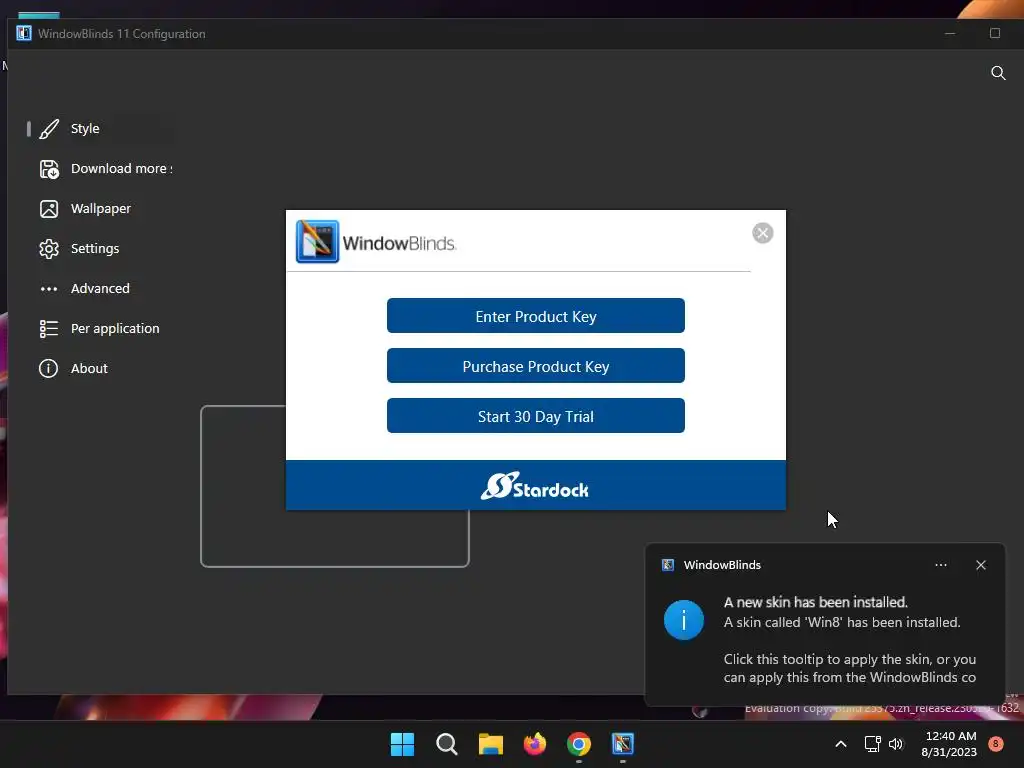Image resolution: width=1024 pixels, height=768 pixels.
Task: Click the Advanced three-dots icon
Action: tap(49, 289)
